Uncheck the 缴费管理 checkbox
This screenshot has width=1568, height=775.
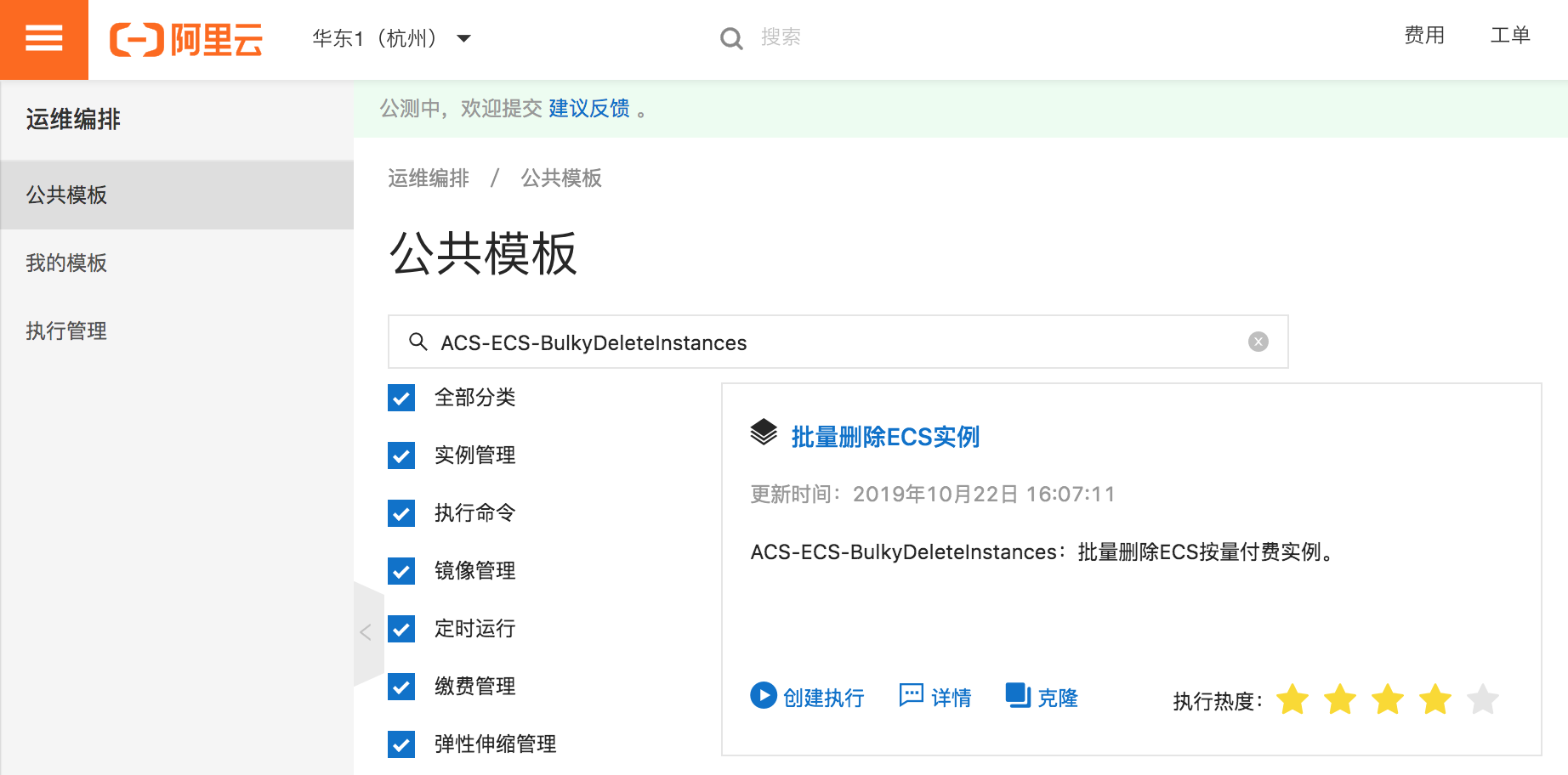(x=401, y=687)
